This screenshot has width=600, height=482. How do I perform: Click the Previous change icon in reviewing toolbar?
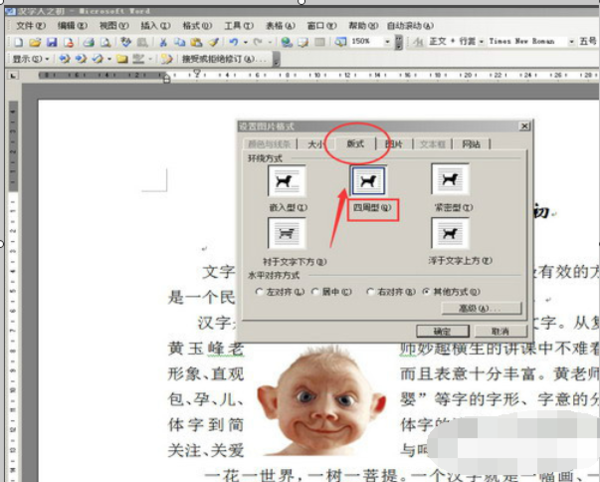coord(64,59)
